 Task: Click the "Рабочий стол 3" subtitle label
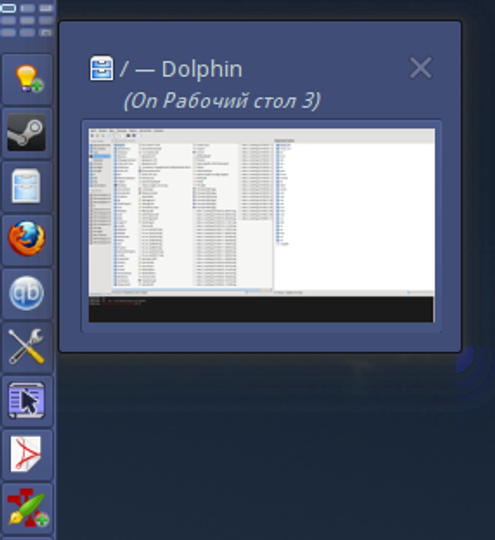tap(238, 101)
